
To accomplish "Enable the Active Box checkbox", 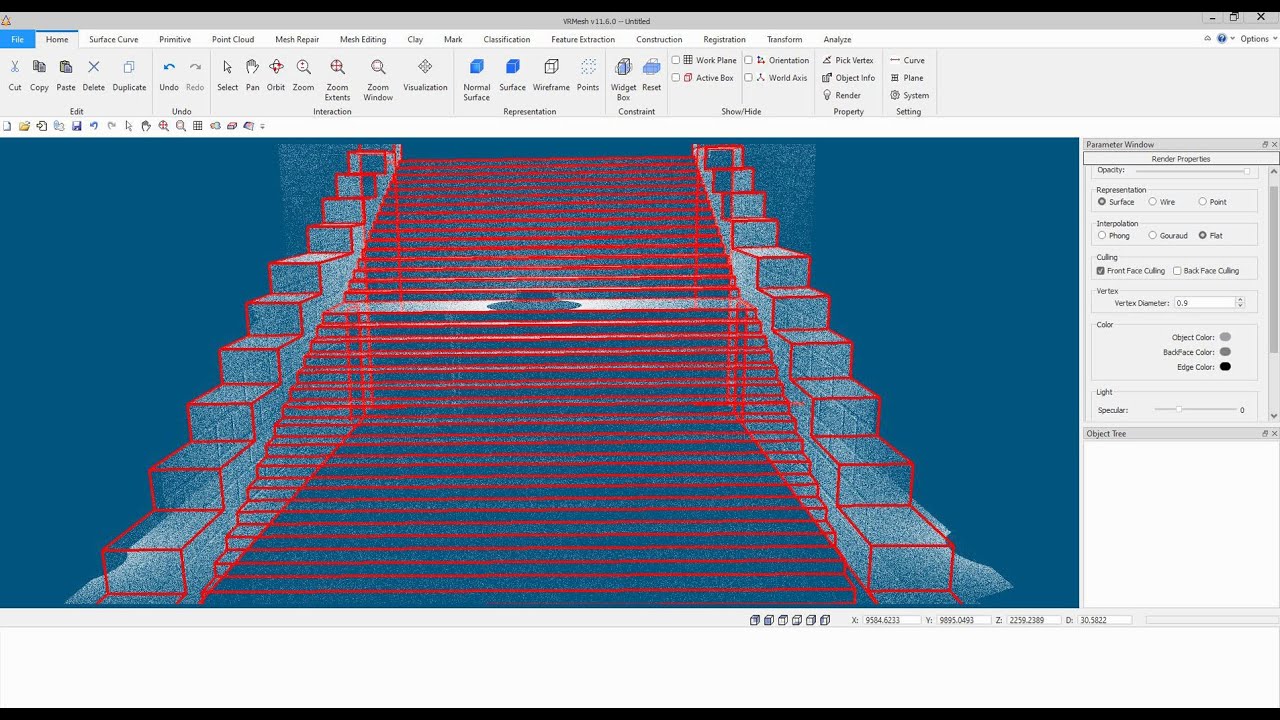I will pos(676,78).
